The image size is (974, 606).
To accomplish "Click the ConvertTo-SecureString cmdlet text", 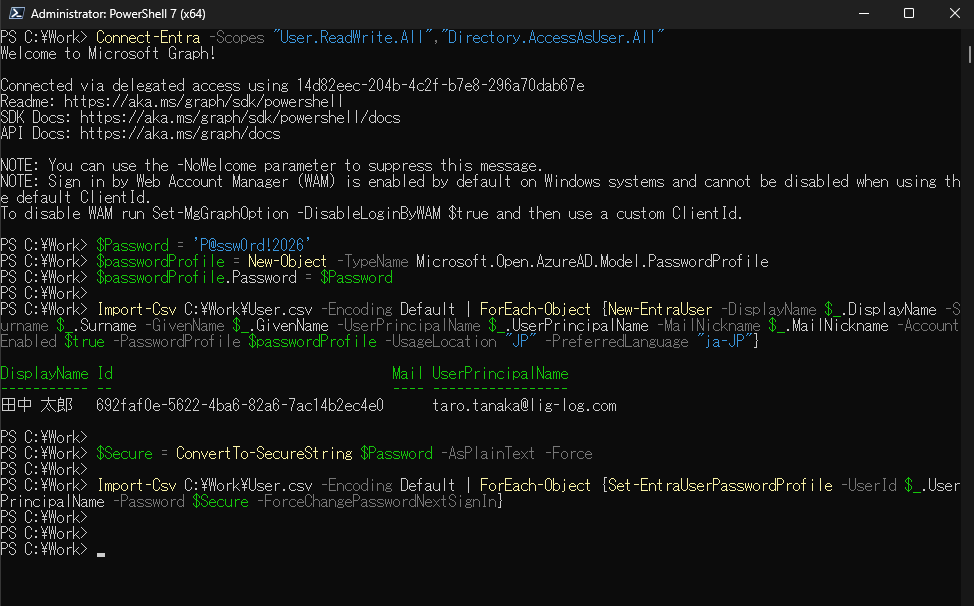I will click(264, 453).
